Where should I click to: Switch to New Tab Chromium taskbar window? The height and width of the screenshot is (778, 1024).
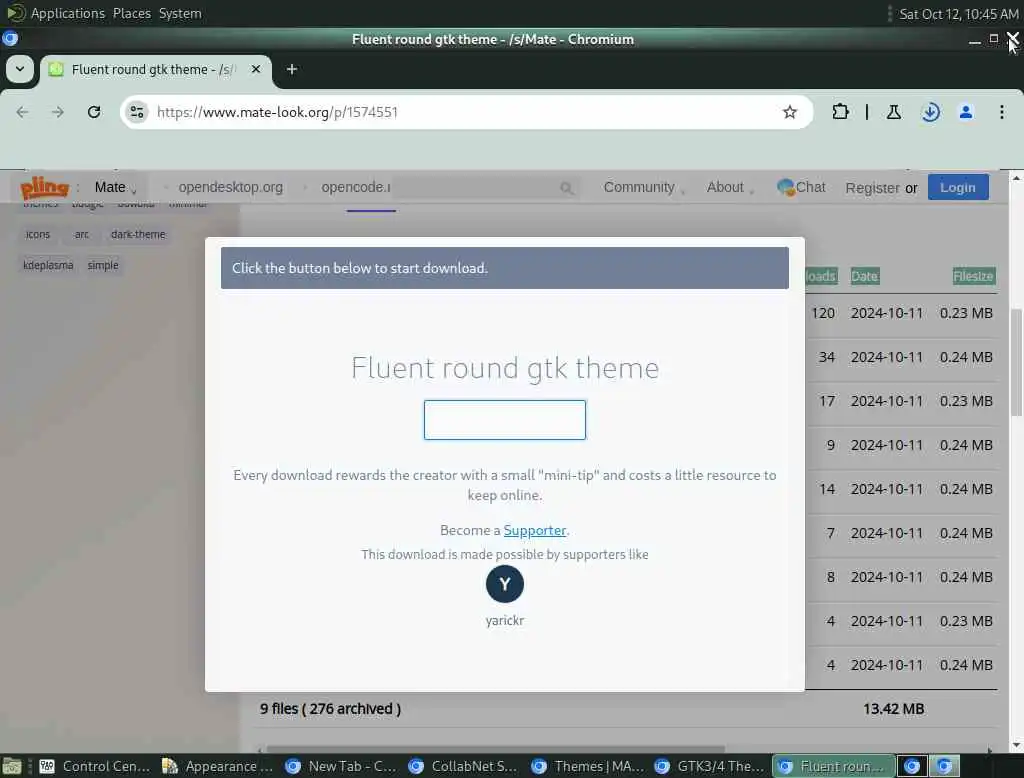341,766
